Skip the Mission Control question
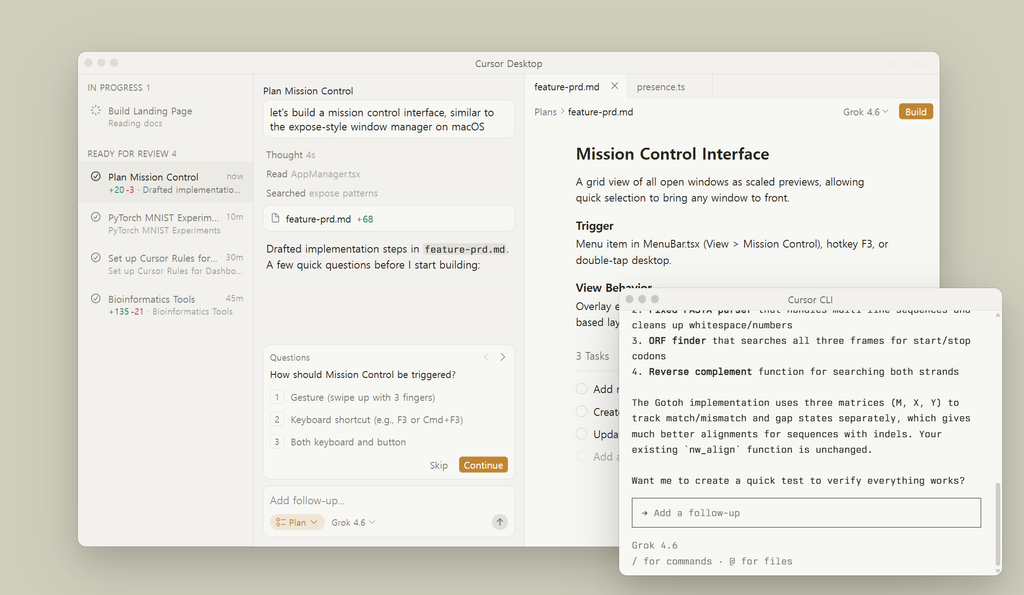 (x=438, y=465)
